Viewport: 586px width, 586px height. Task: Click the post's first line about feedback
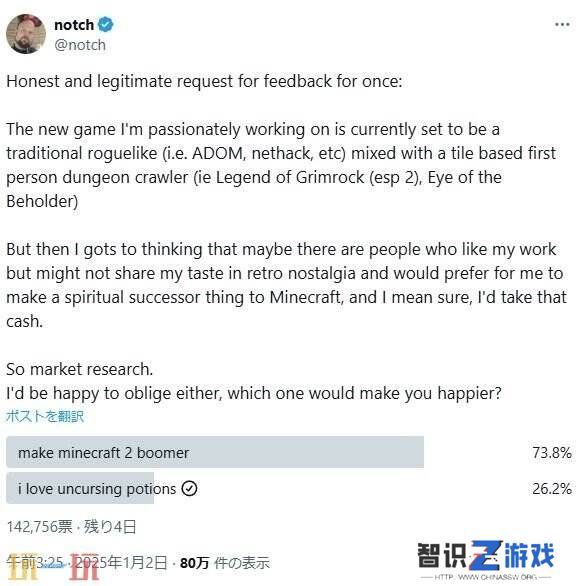click(204, 81)
